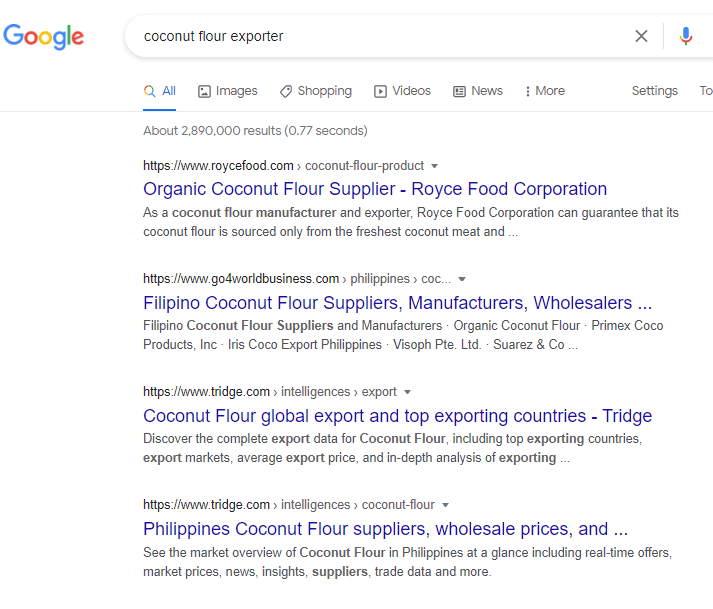Click the roycefood.com URL breadcrumb
The width and height of the screenshot is (713, 609).
pyautogui.click(x=284, y=166)
